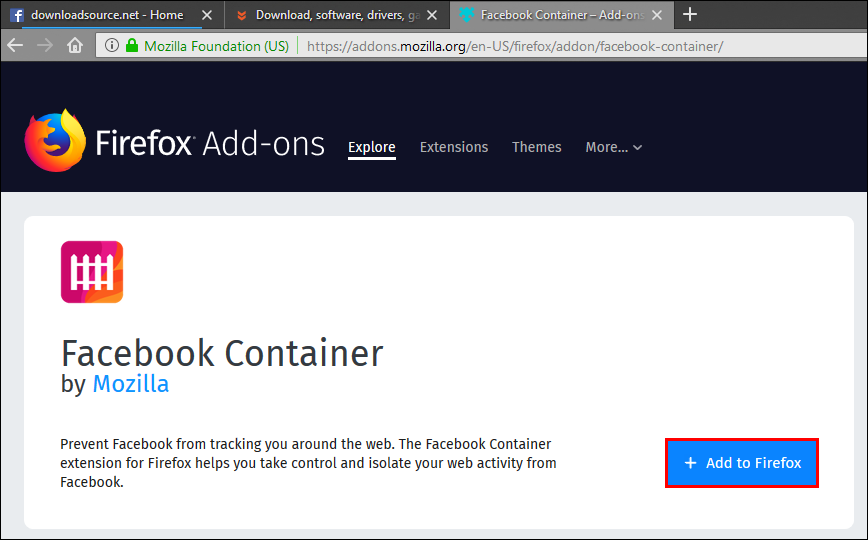Close the Facebook Container tab
The image size is (868, 540).
[657, 15]
